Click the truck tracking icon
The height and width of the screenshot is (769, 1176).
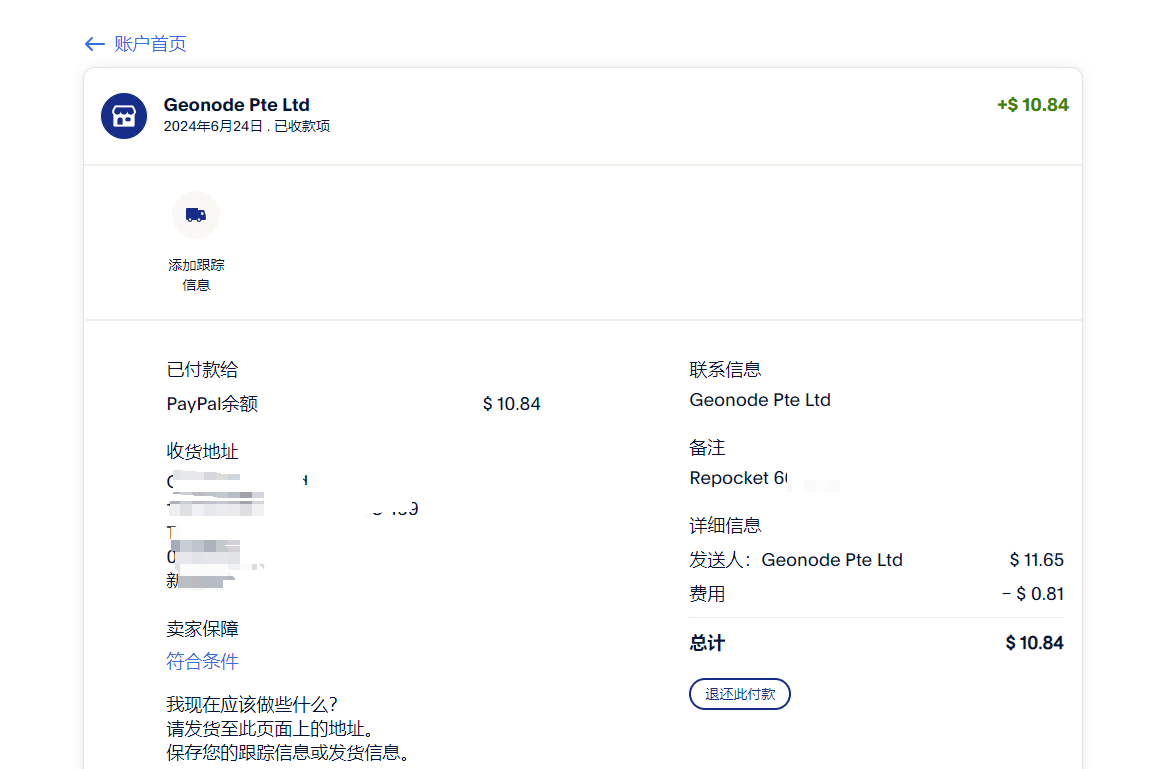point(196,215)
